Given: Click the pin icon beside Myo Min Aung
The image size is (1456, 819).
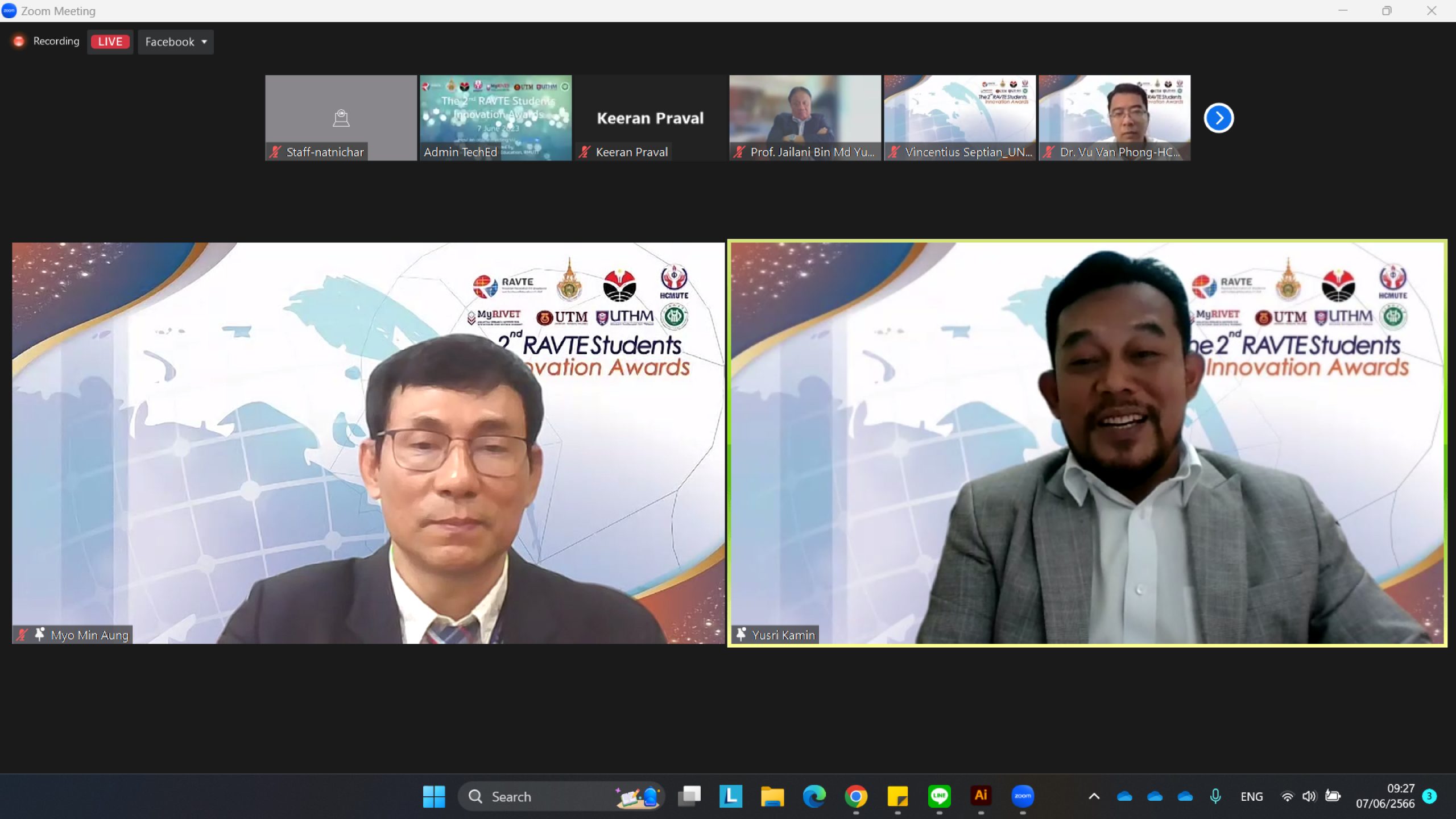Looking at the screenshot, I should click(39, 634).
